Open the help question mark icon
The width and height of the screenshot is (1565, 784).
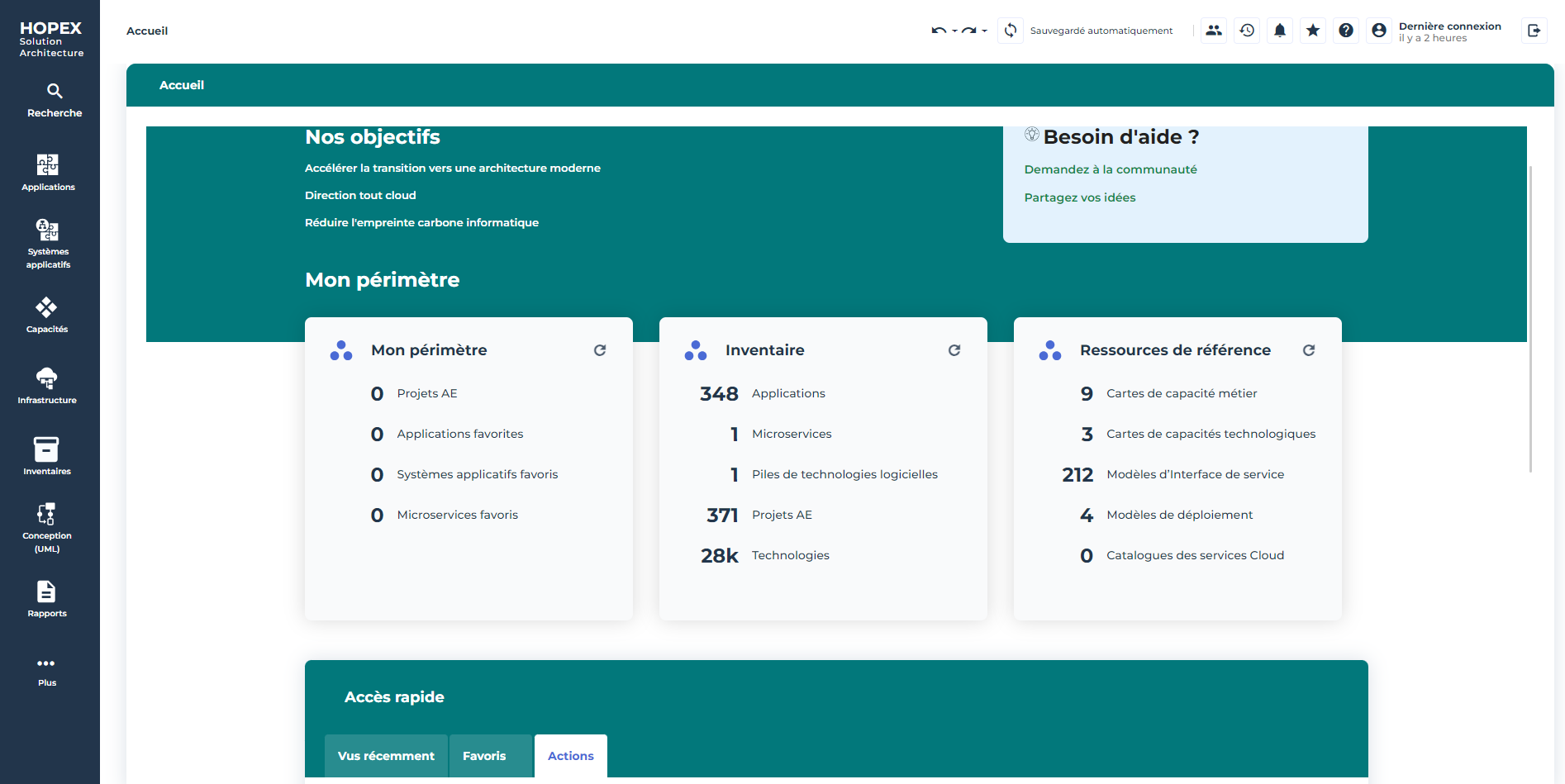tap(1345, 31)
